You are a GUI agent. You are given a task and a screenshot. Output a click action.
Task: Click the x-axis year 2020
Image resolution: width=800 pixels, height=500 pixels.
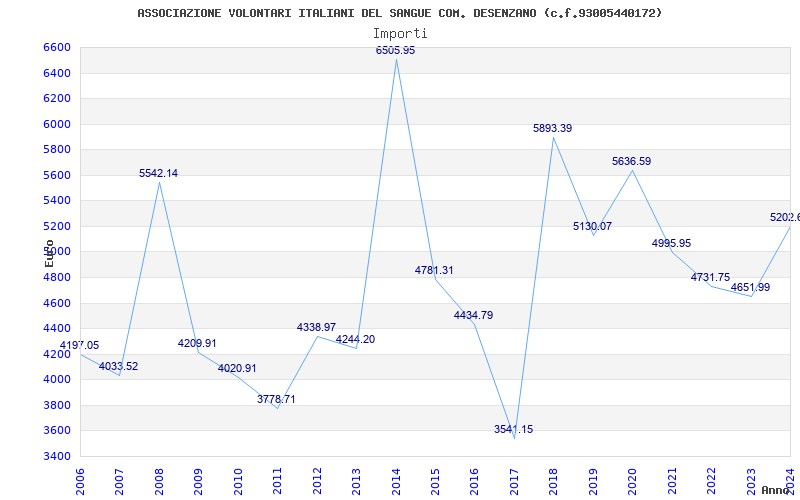[633, 482]
